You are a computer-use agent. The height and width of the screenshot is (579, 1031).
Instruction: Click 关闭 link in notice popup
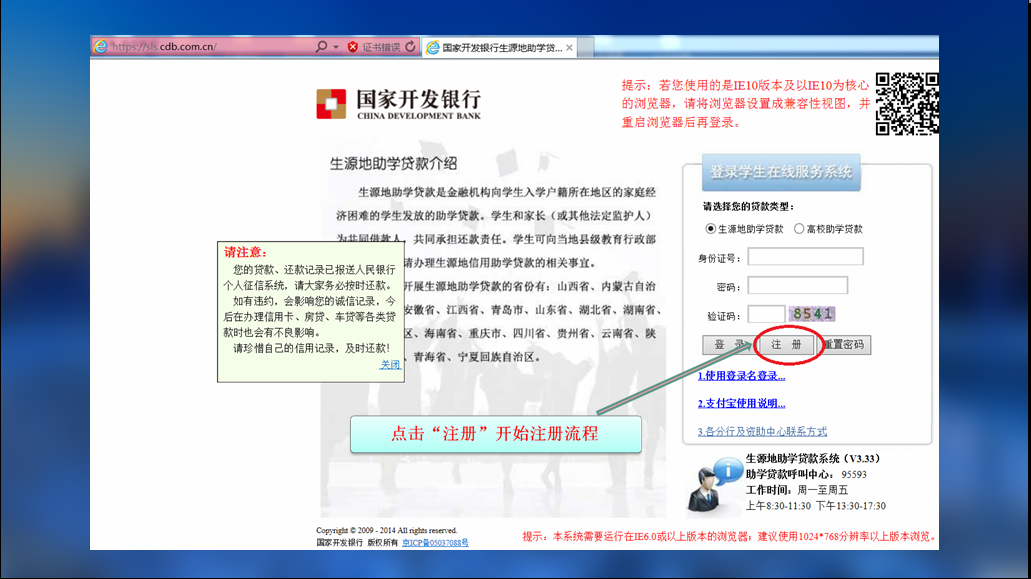pos(390,365)
